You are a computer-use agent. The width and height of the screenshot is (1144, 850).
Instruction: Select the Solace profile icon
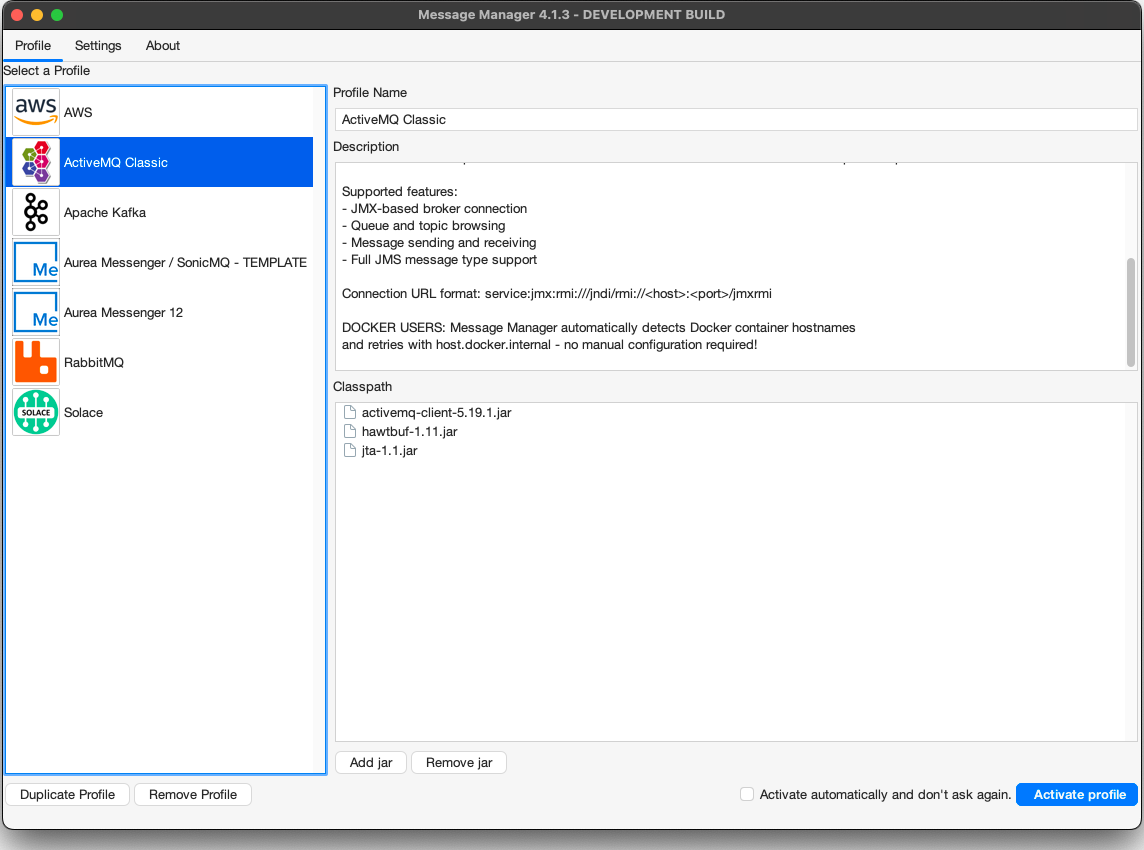(x=35, y=412)
